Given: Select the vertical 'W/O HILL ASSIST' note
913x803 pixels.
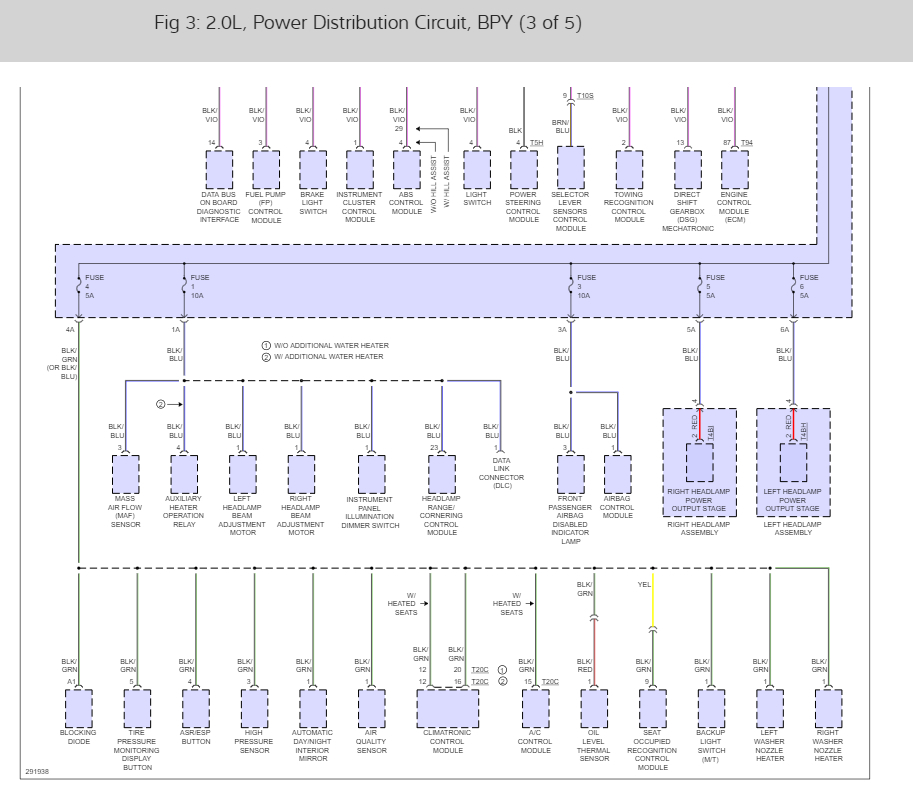Looking at the screenshot, I should pos(433,184).
